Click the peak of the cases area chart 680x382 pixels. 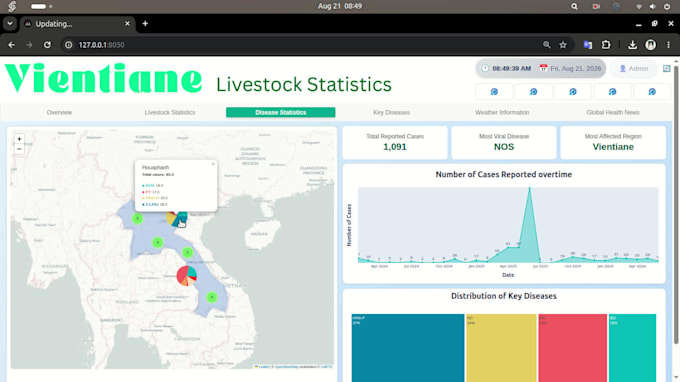tap(529, 188)
